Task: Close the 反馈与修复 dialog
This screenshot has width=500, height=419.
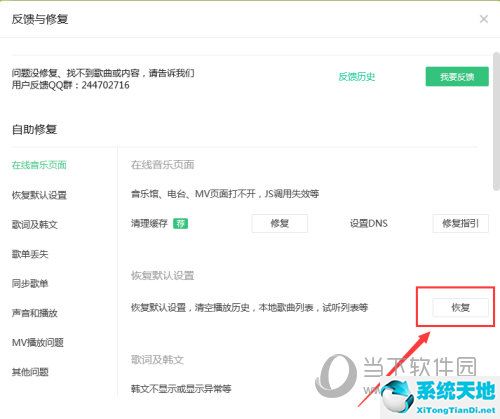Action: tap(484, 19)
